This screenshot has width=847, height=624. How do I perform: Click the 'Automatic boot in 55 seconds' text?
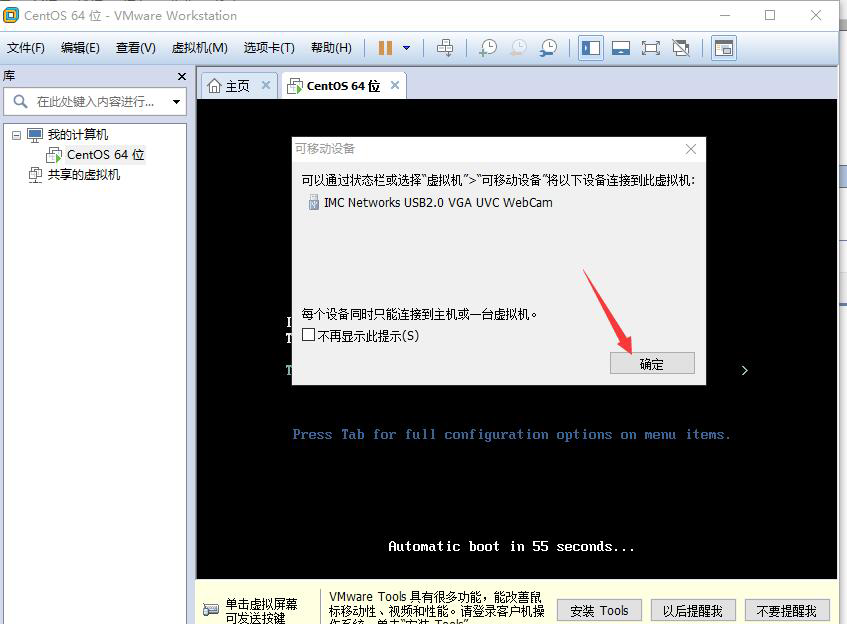click(511, 546)
